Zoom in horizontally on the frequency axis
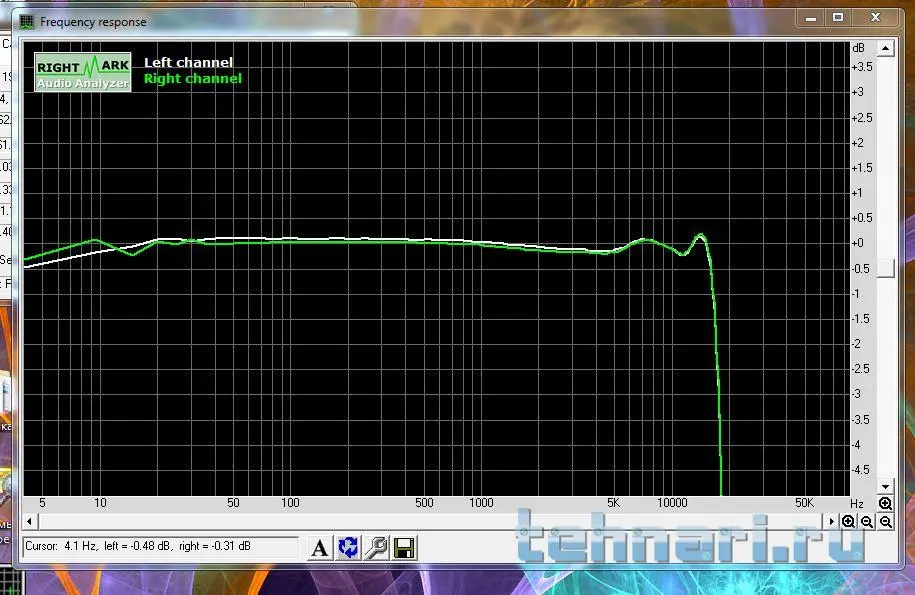 point(848,522)
